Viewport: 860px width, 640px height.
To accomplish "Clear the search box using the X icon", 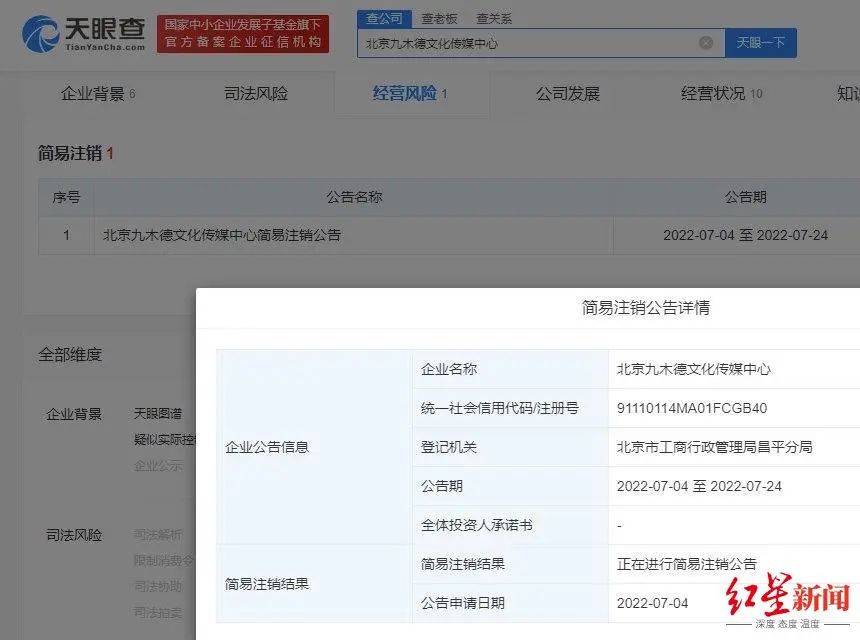I will pos(706,42).
